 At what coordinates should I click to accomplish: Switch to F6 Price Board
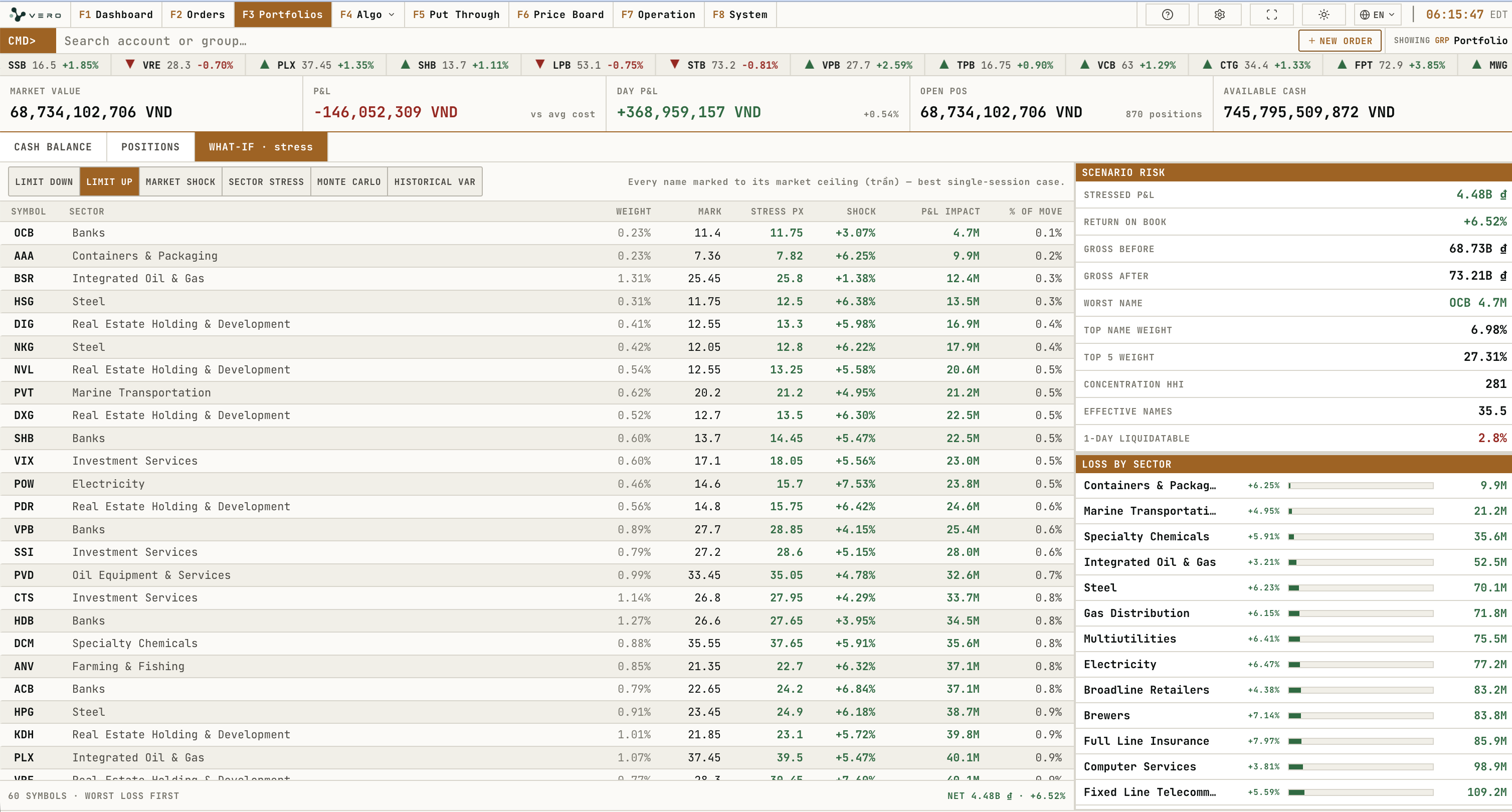pos(560,15)
